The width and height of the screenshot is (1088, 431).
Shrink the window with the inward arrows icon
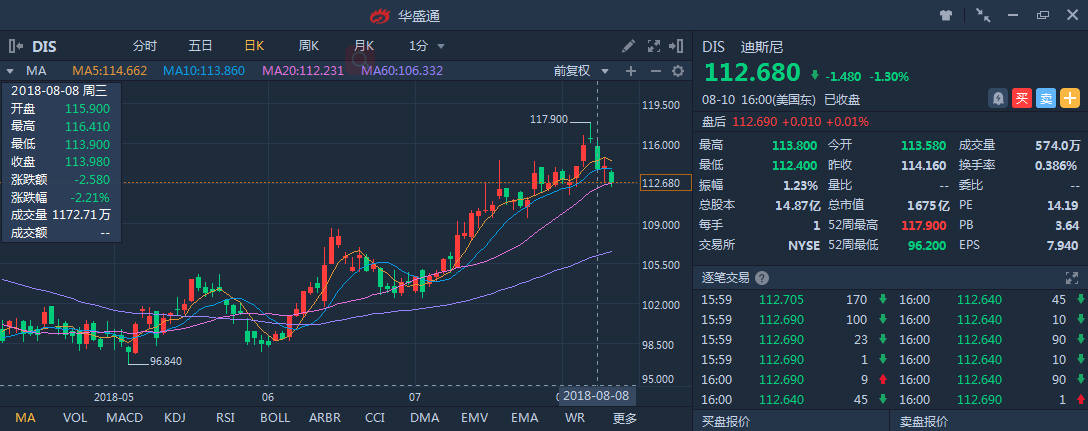[x=983, y=15]
